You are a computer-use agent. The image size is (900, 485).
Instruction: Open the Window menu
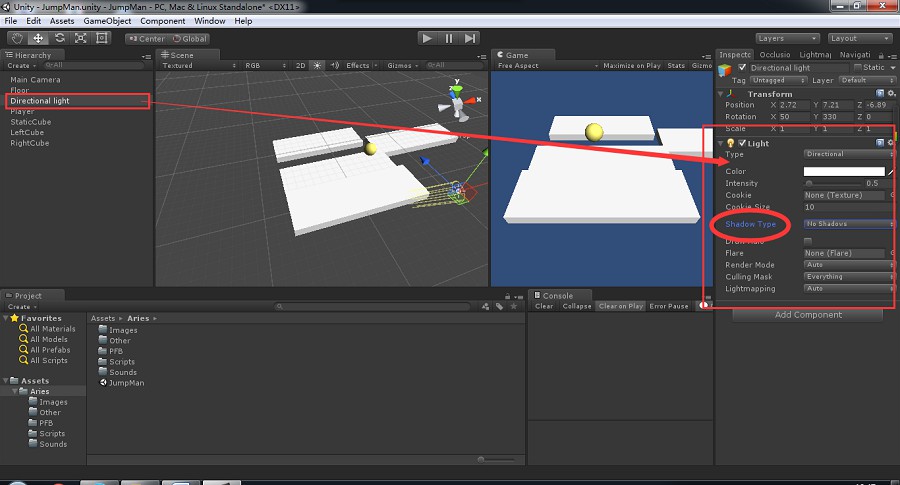click(210, 21)
